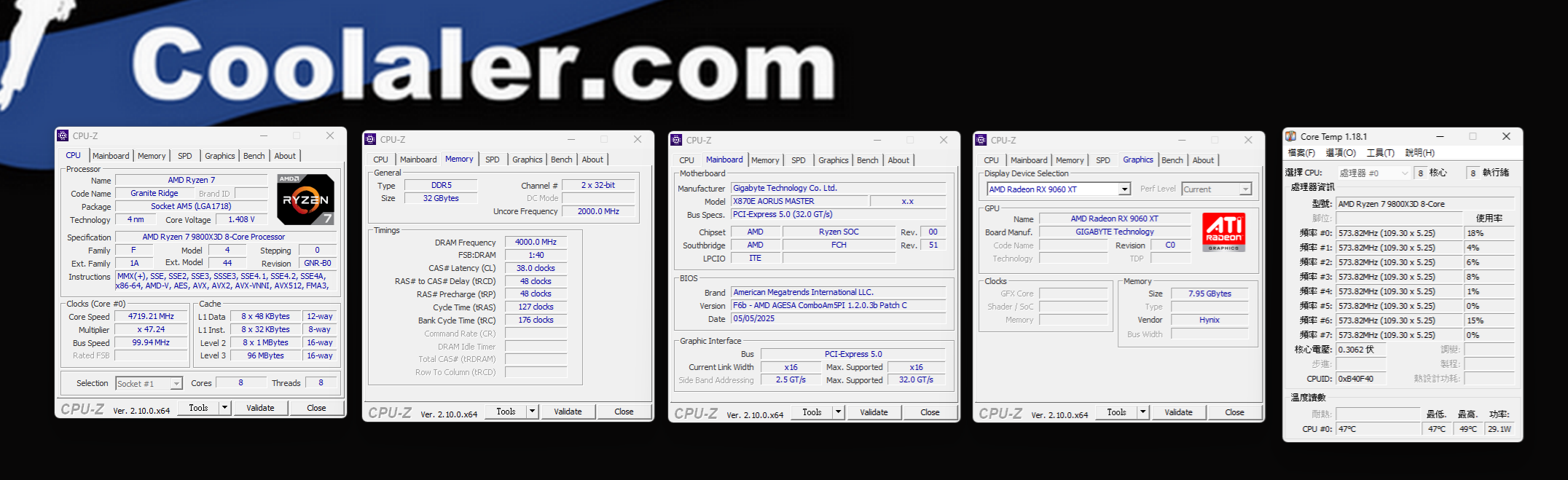Click the CPU-Z icon in the Graphics window's title bar
The height and width of the screenshot is (480, 1568).
pos(981,140)
